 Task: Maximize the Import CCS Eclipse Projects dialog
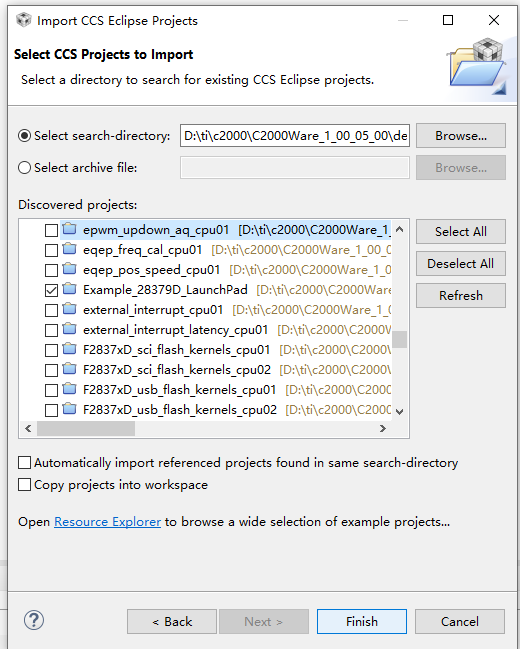[x=448, y=20]
